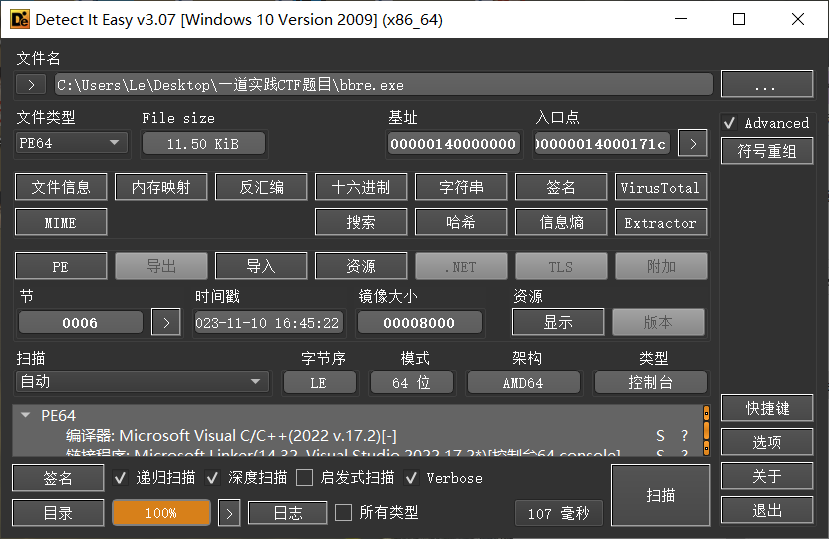Click the upper 签名 signatures button
The image size is (829, 539).
coord(560,187)
